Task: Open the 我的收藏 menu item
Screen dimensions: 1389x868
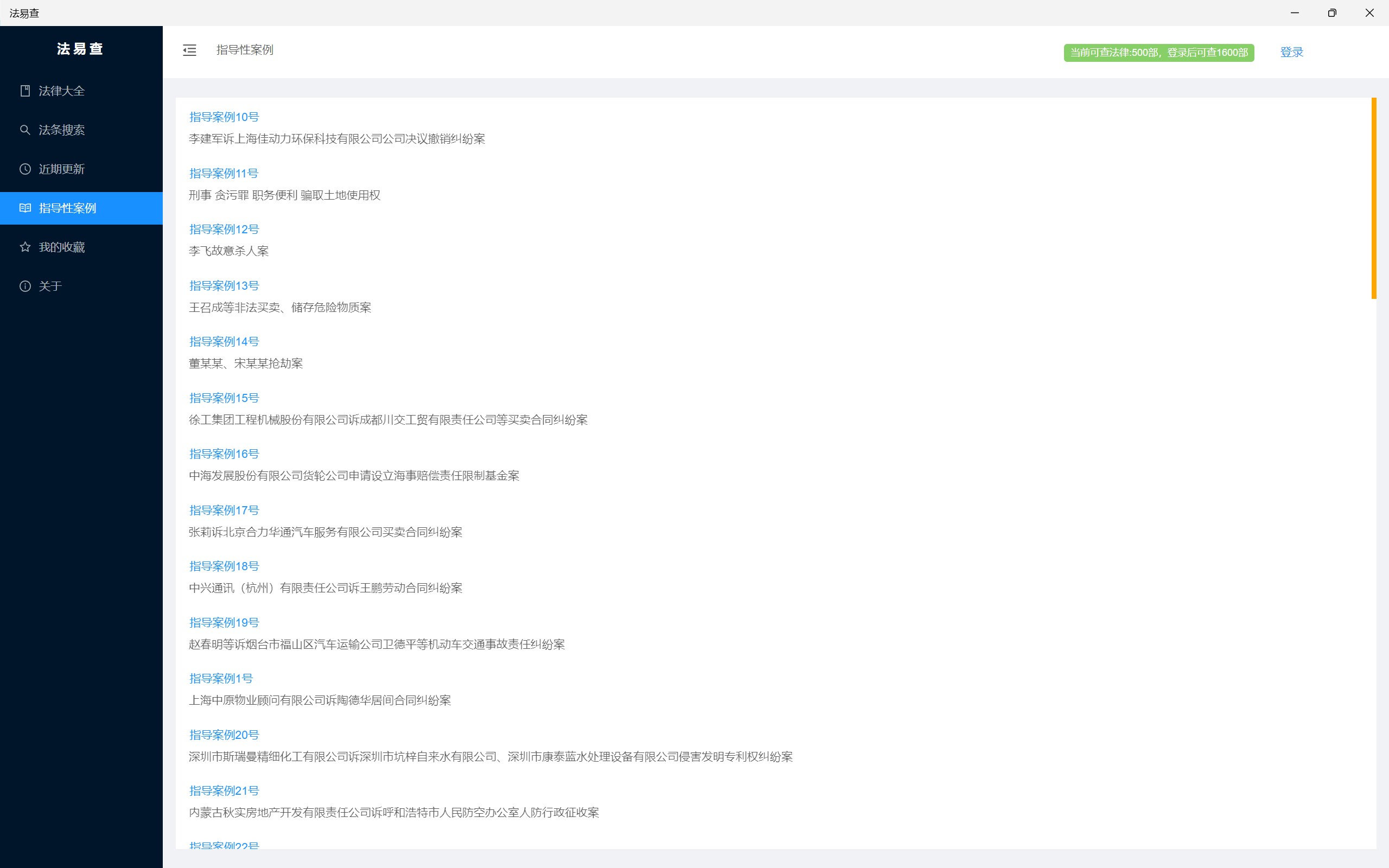Action: click(61, 247)
